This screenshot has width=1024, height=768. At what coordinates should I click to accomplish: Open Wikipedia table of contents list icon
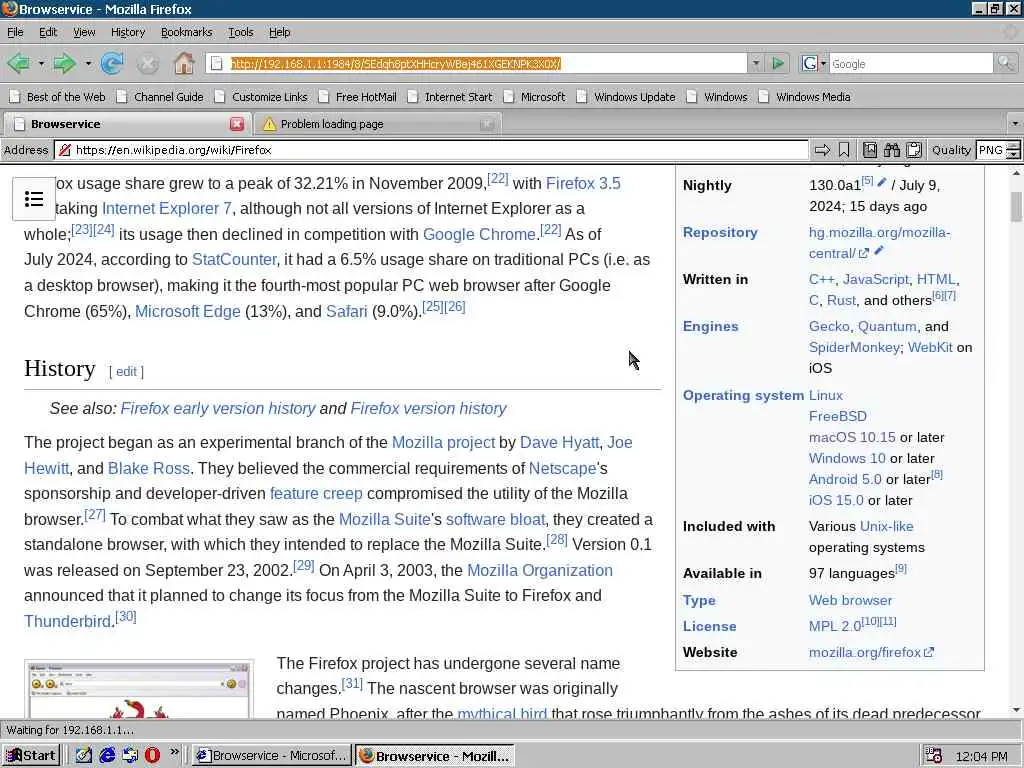pos(33,199)
